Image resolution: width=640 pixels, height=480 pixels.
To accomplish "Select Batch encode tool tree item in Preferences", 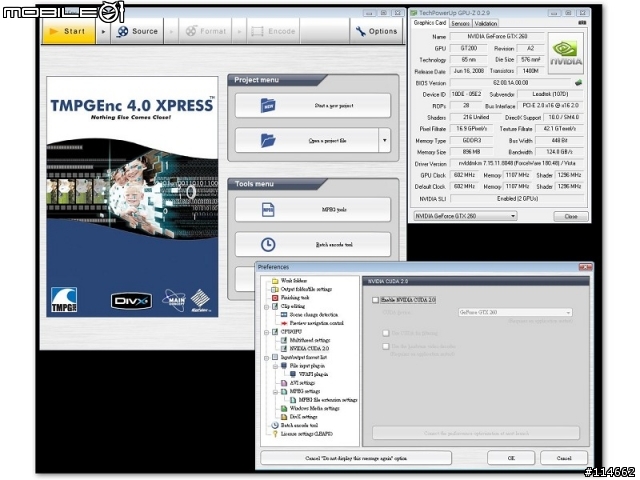I will pos(299,425).
